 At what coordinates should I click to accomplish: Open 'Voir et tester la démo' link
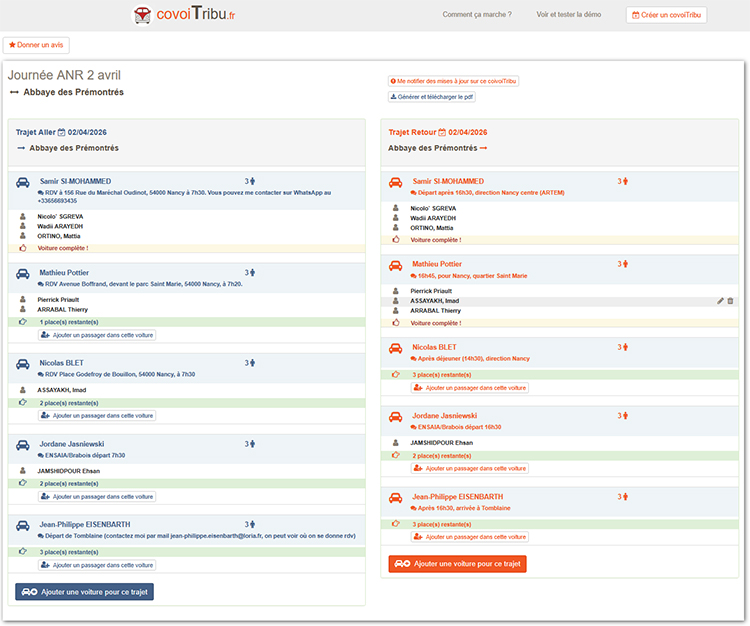(569, 15)
